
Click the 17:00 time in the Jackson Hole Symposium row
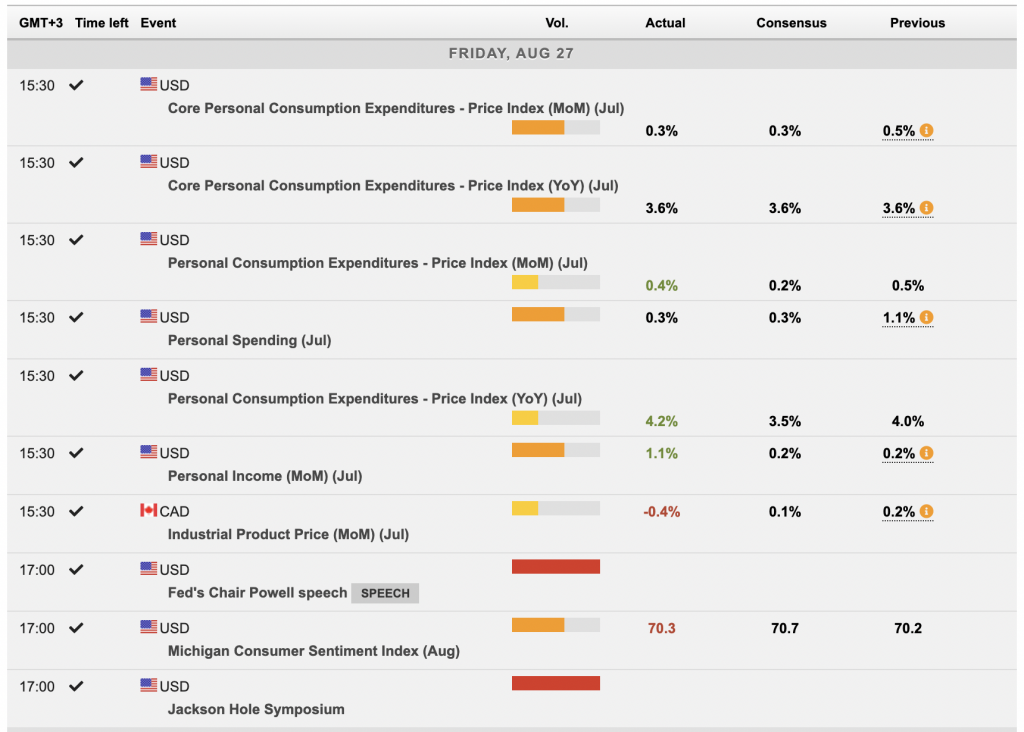(x=37, y=686)
